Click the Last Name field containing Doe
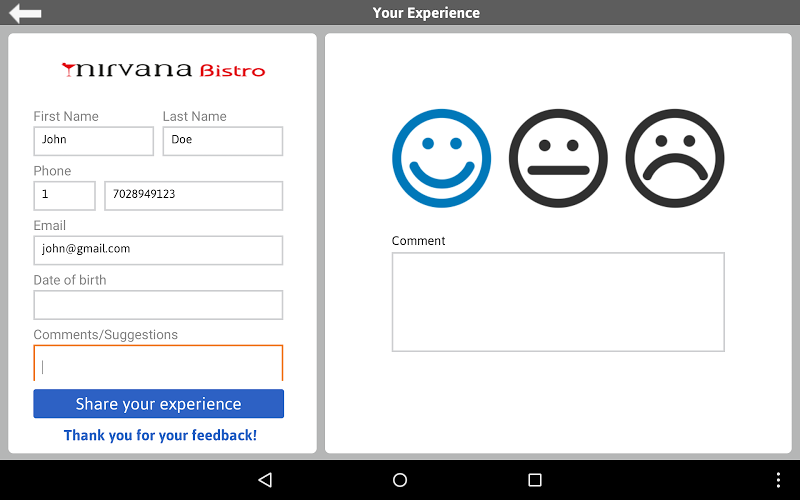800x500 pixels. click(x=223, y=141)
